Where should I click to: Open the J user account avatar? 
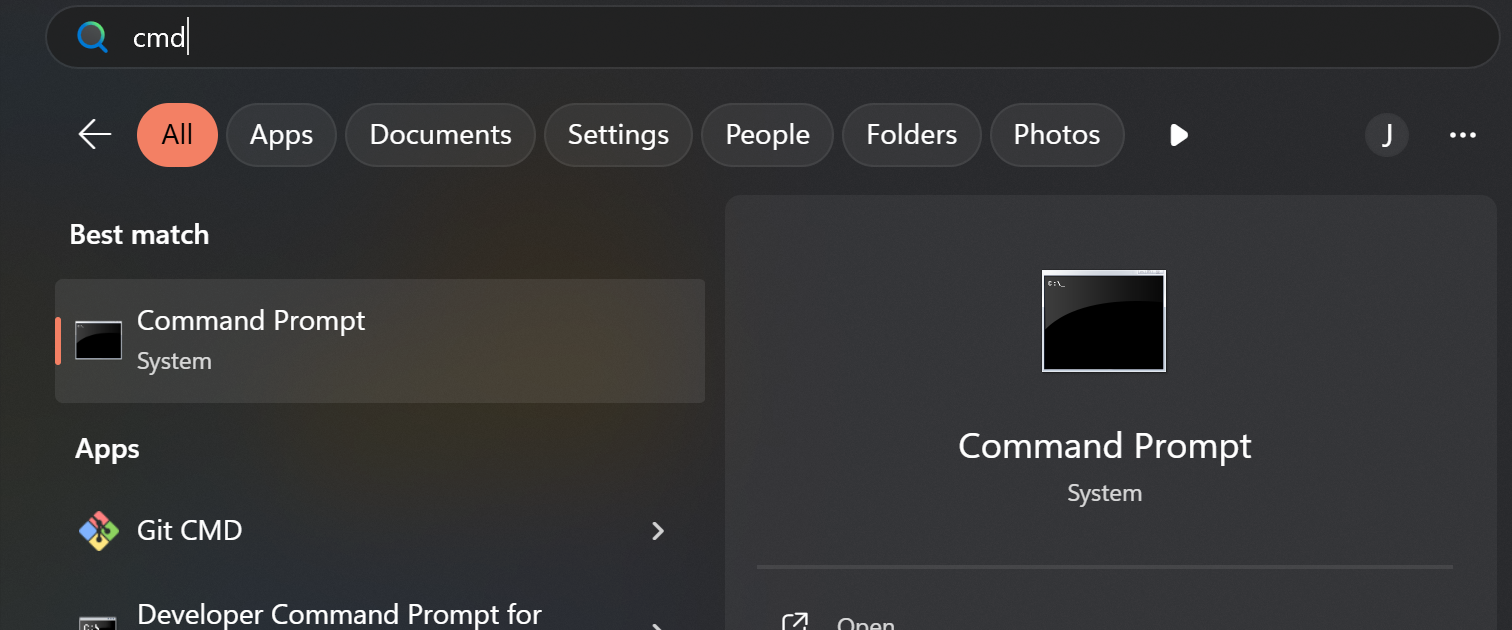(1387, 134)
